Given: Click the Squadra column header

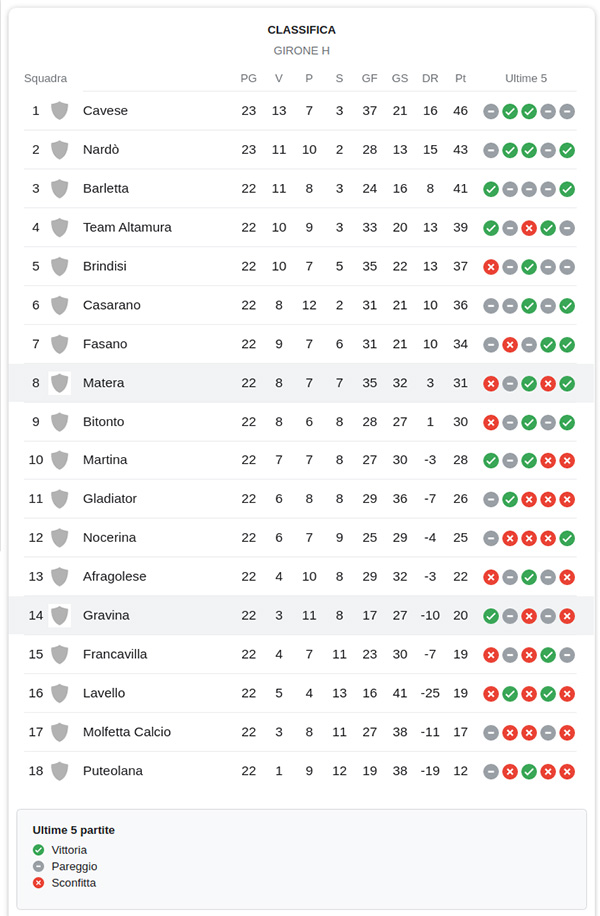Looking at the screenshot, I should (x=46, y=78).
